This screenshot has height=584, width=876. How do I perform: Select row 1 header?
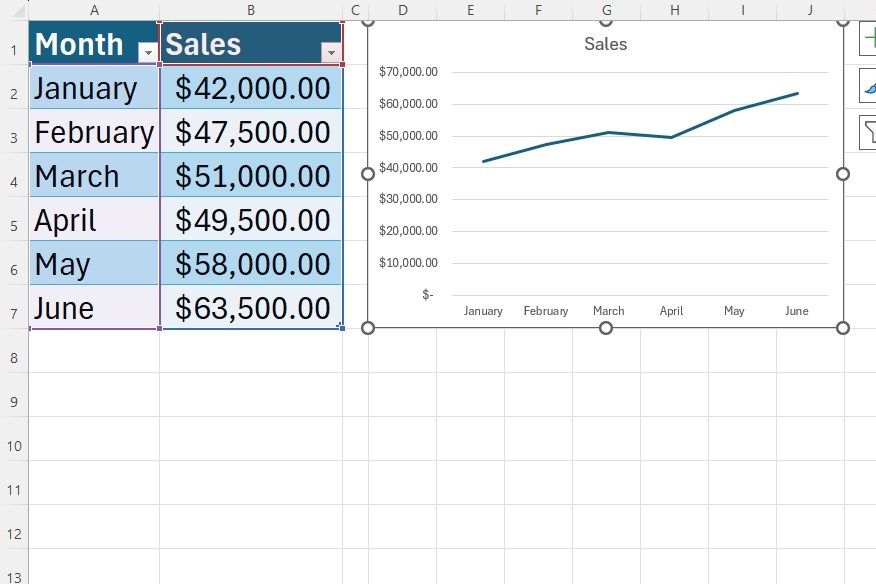point(14,43)
